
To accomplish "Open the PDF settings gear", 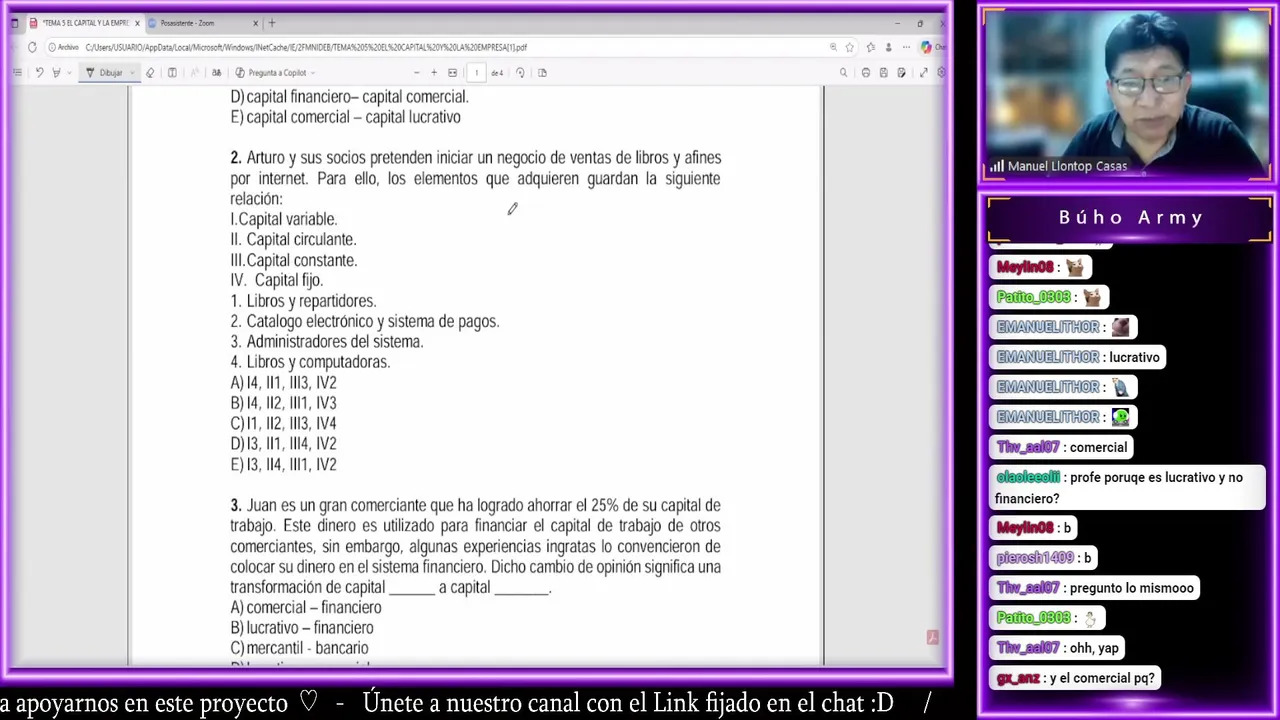I will point(941,72).
